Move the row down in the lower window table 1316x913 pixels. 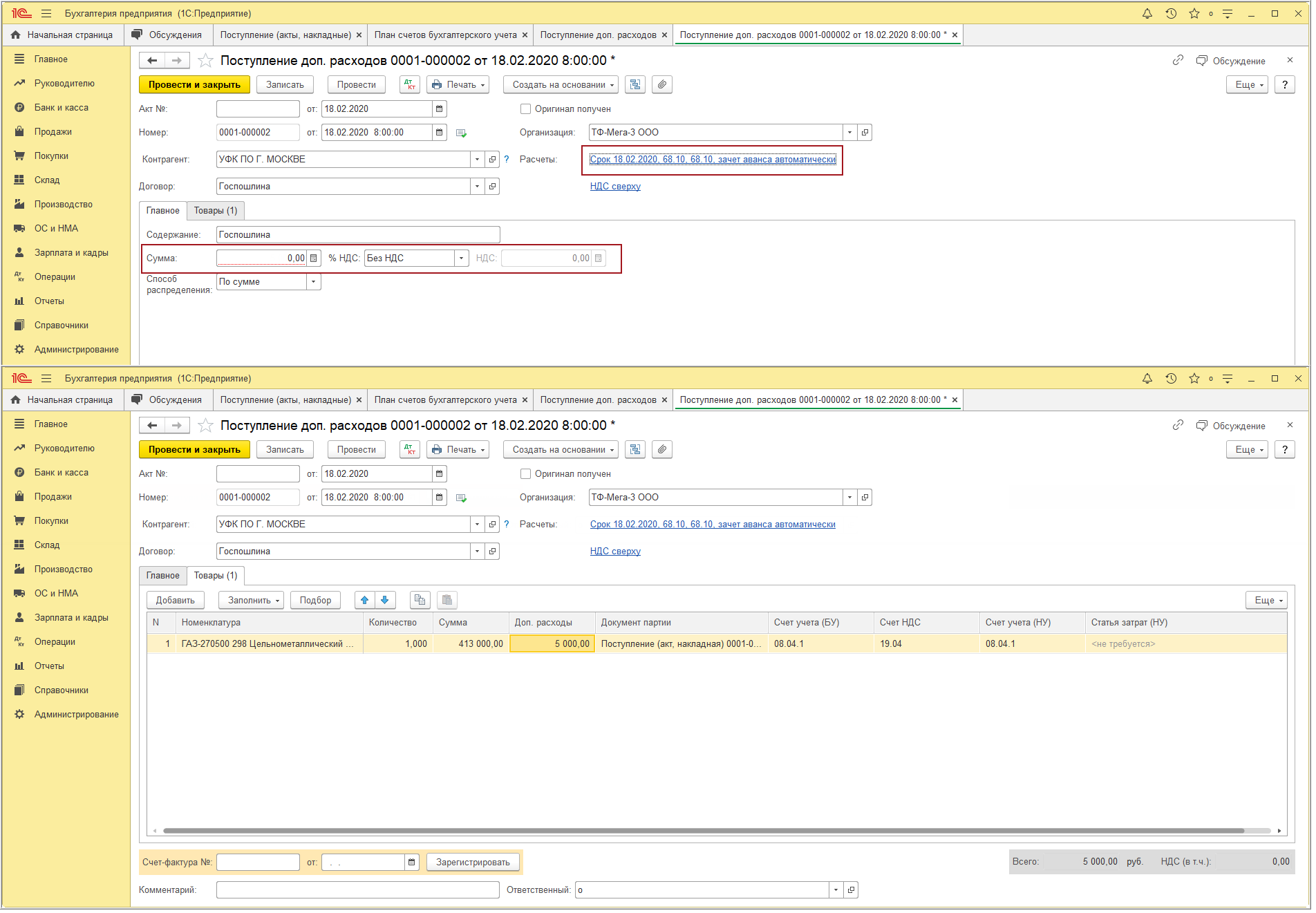click(385, 601)
